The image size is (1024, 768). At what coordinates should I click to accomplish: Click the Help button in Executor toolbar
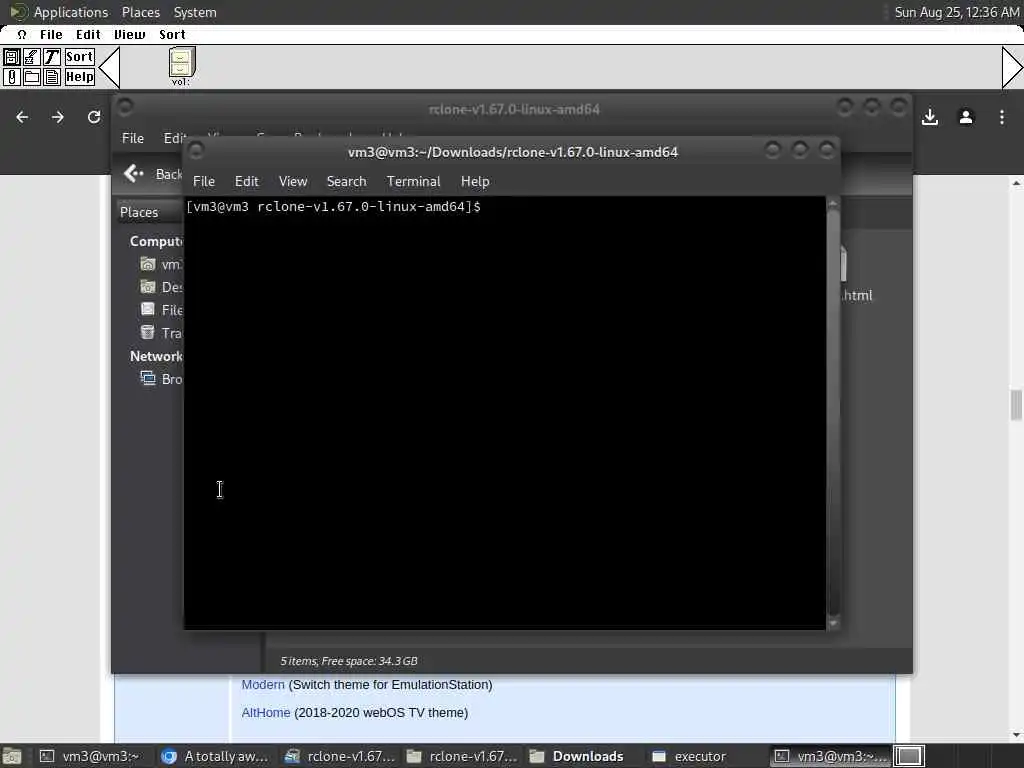pos(80,77)
